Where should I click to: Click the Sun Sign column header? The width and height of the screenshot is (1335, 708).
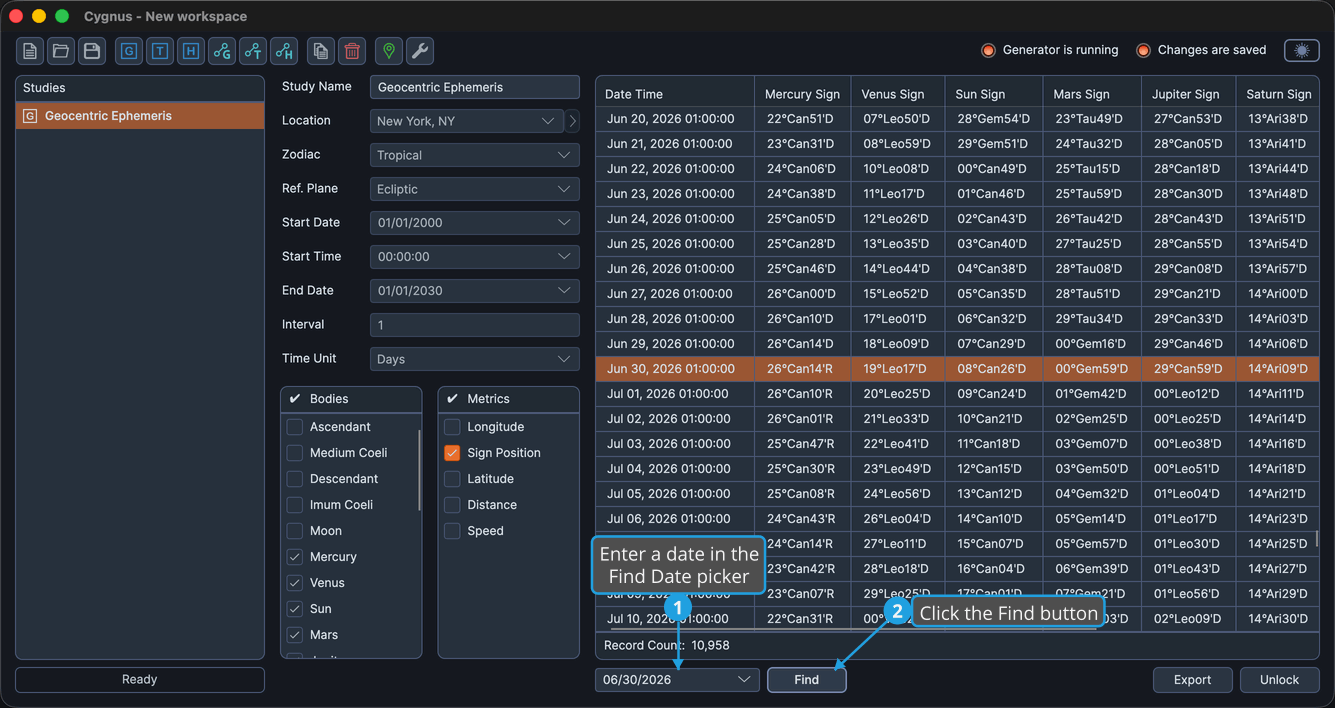click(993, 94)
